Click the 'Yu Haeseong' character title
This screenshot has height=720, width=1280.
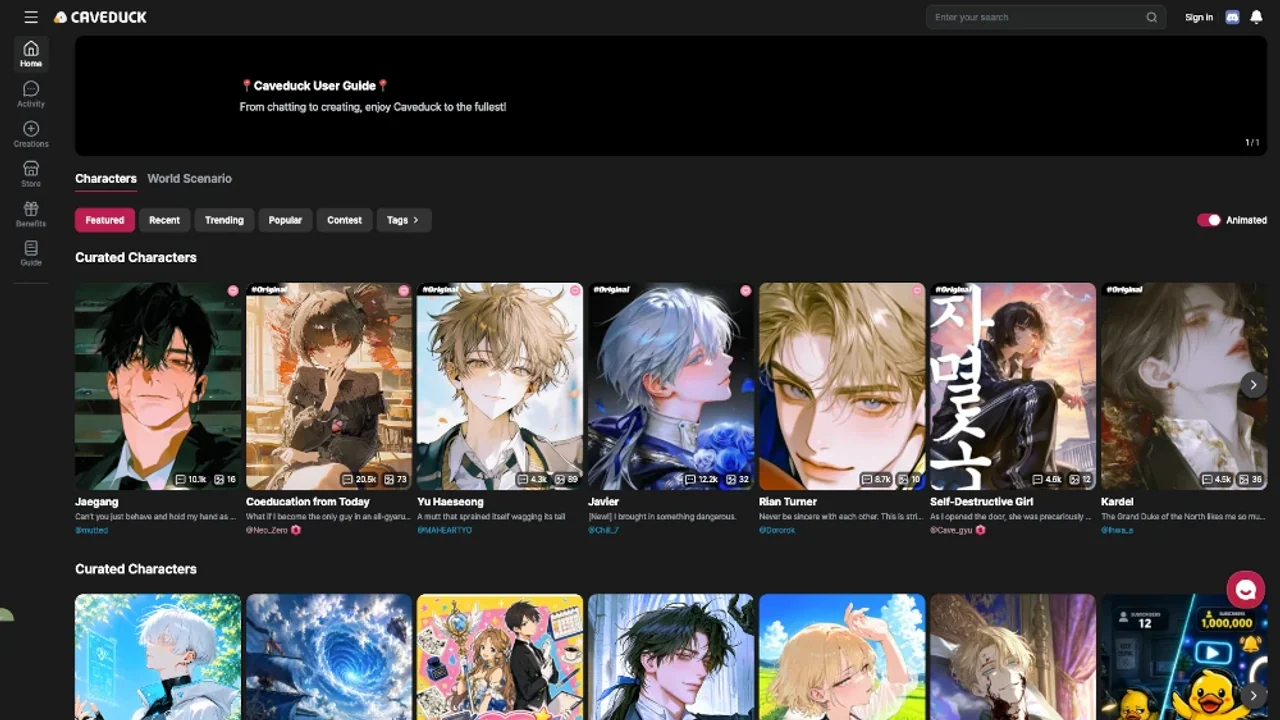(450, 502)
